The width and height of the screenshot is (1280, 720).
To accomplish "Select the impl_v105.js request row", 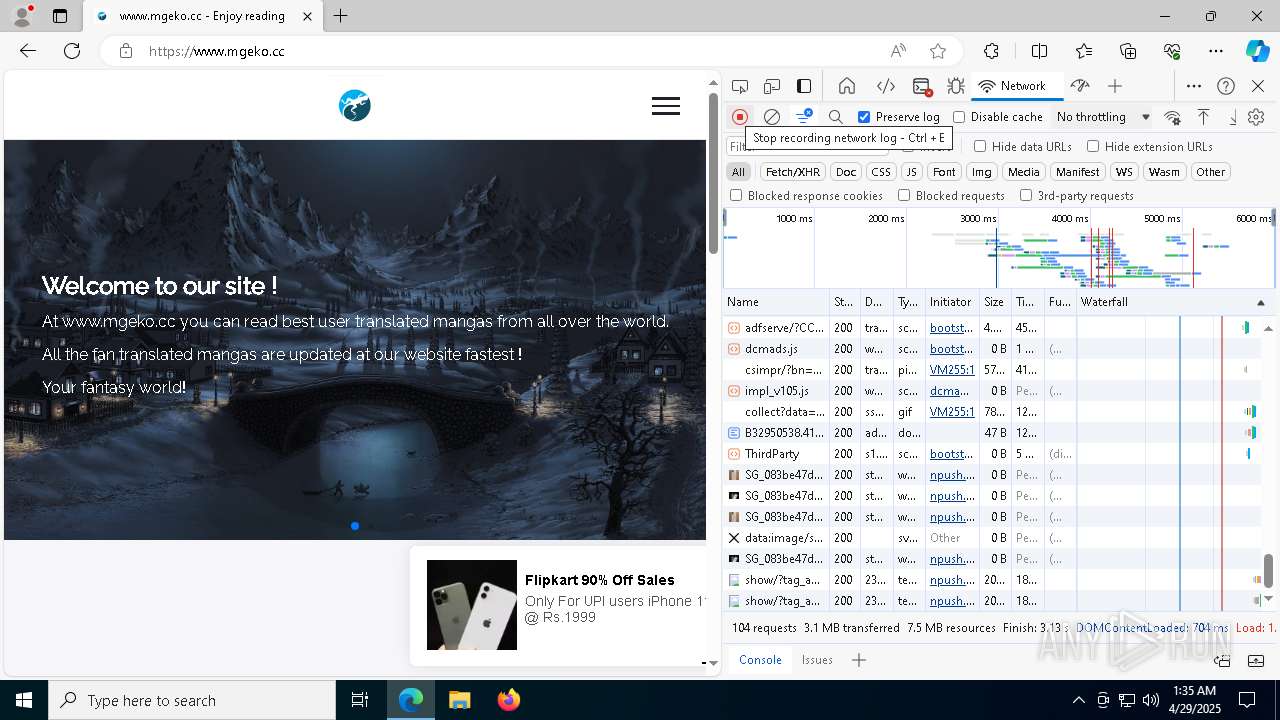I will tap(992, 391).
